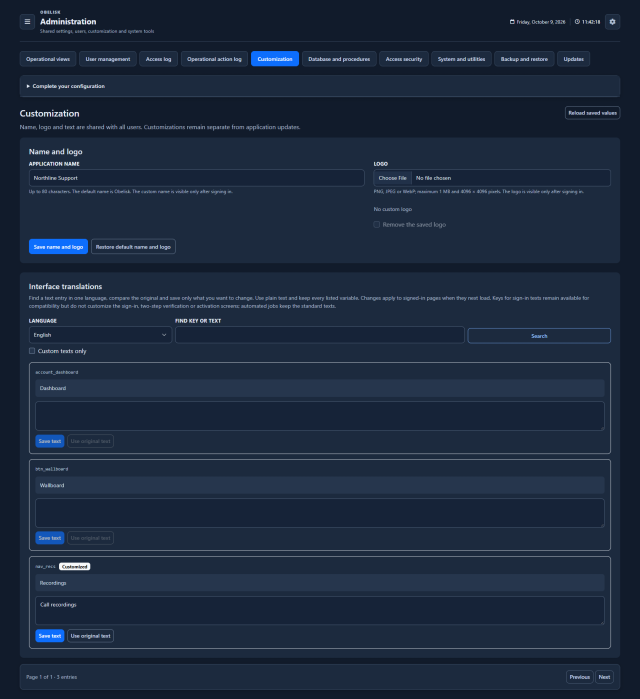Click the No file chosen text
640x699 pixels.
coord(433,178)
